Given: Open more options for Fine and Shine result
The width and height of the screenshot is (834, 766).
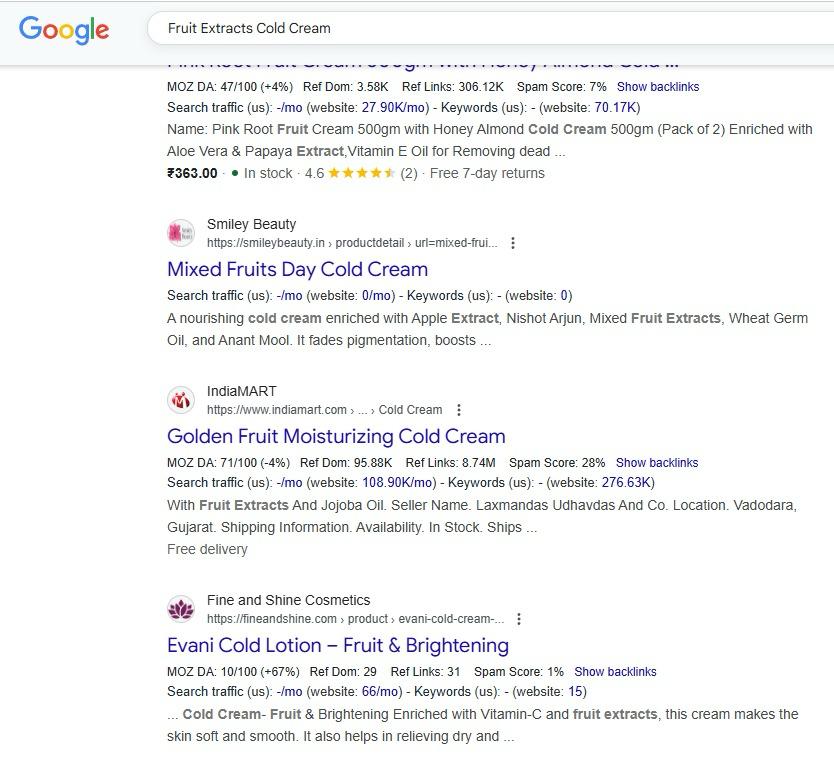Looking at the screenshot, I should click(x=519, y=619).
